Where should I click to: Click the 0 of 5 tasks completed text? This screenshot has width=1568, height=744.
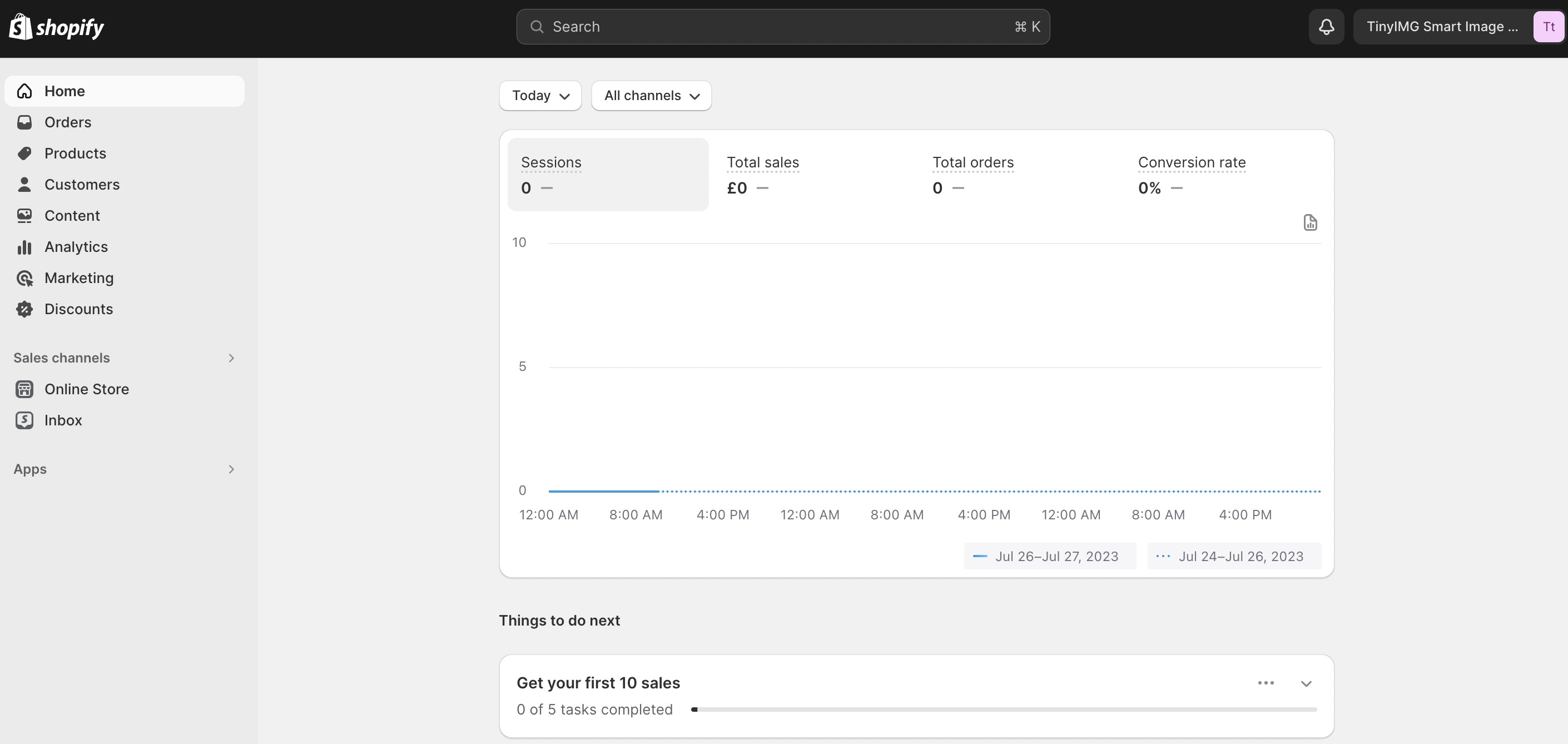595,710
